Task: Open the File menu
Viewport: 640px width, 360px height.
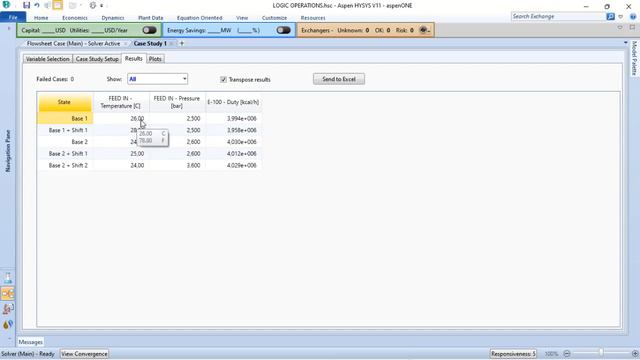Action: pos(13,18)
